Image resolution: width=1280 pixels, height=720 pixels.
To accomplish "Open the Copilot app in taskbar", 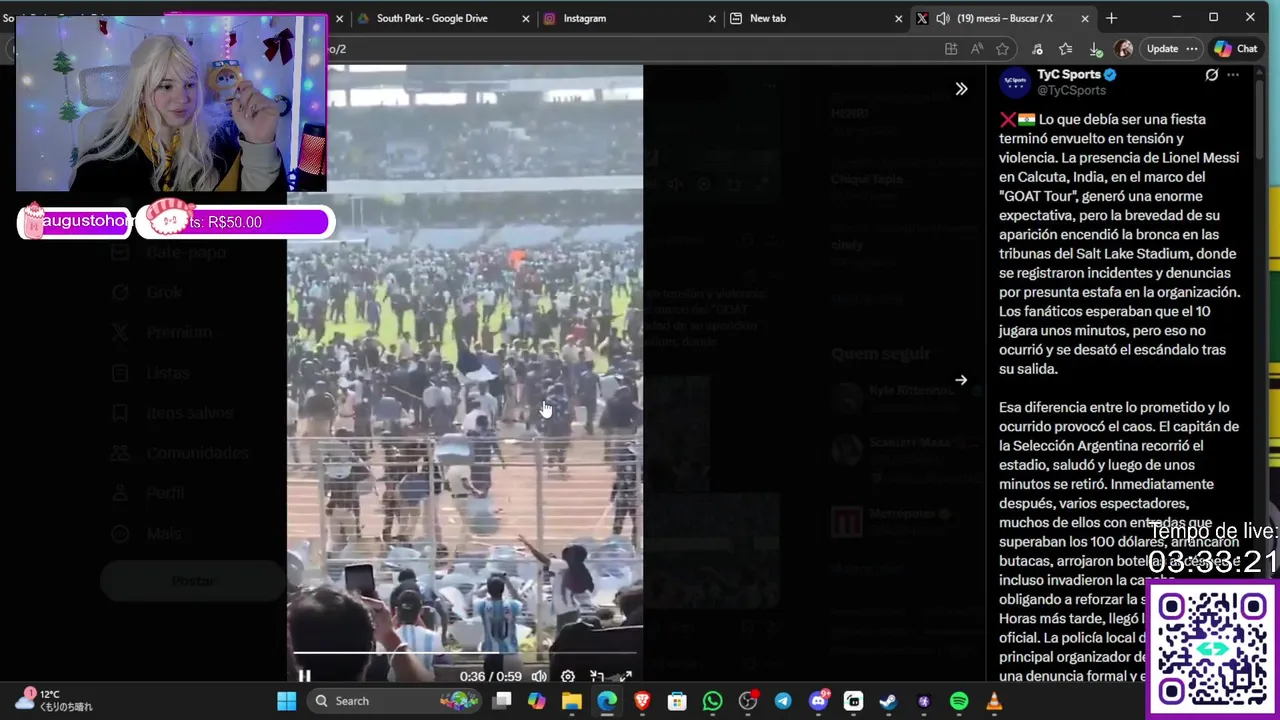I will tap(537, 701).
